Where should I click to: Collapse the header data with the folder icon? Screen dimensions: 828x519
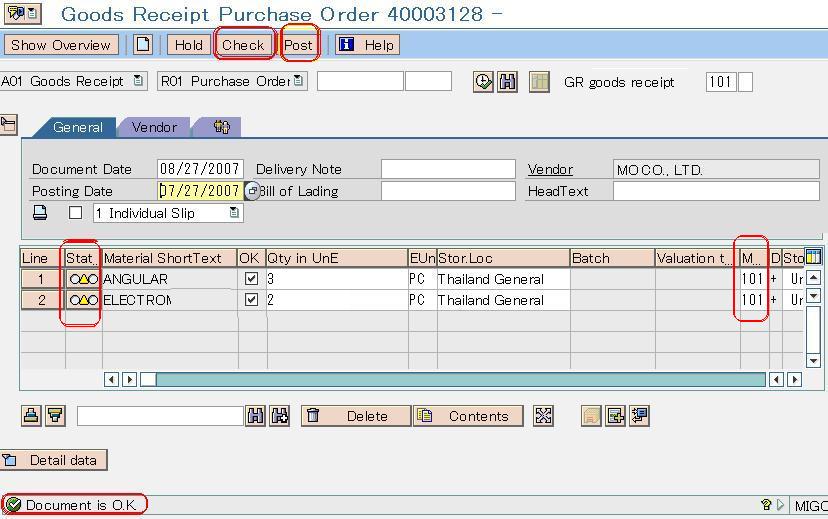8,125
